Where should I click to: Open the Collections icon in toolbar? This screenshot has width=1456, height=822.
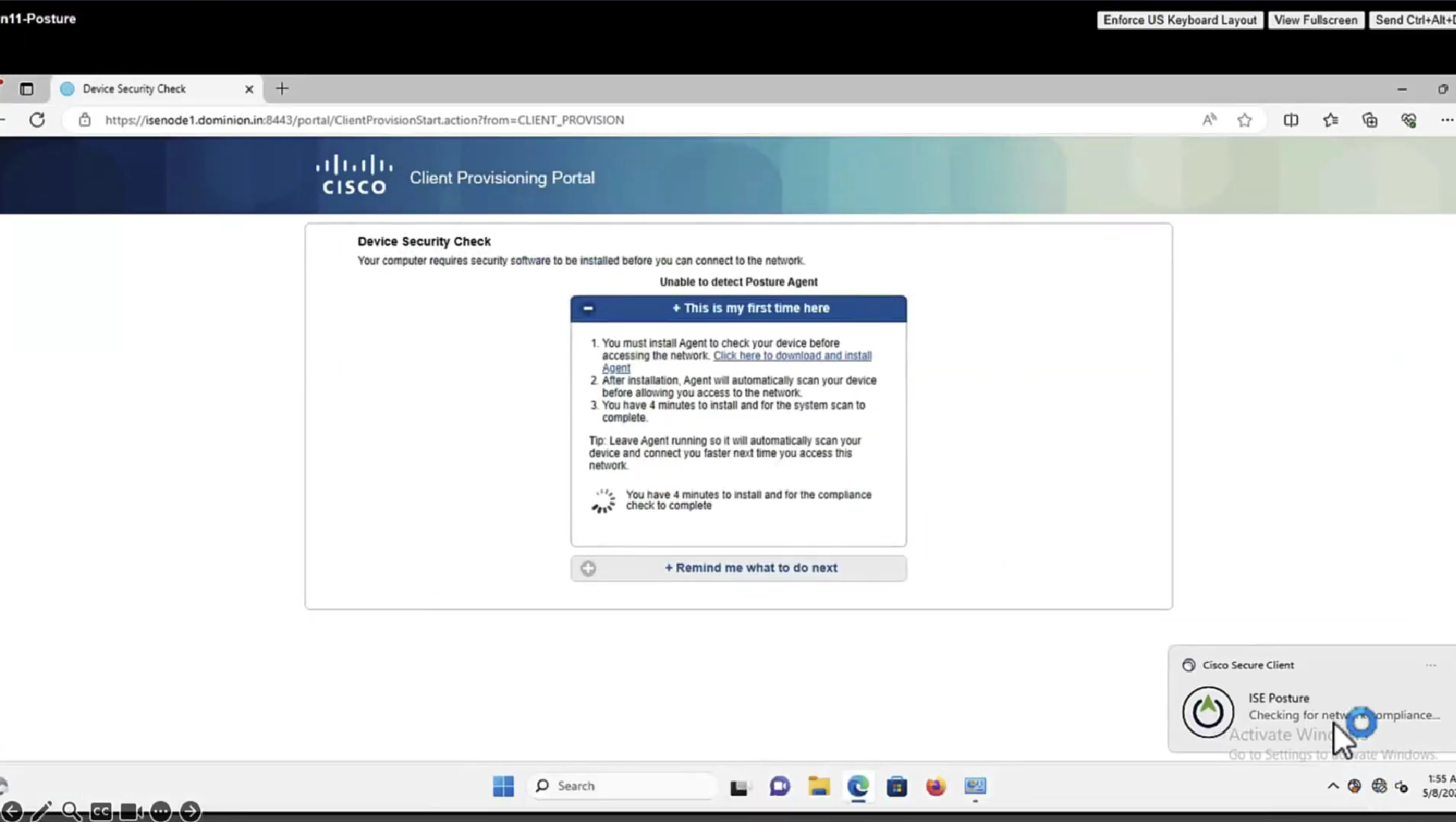click(x=1370, y=120)
